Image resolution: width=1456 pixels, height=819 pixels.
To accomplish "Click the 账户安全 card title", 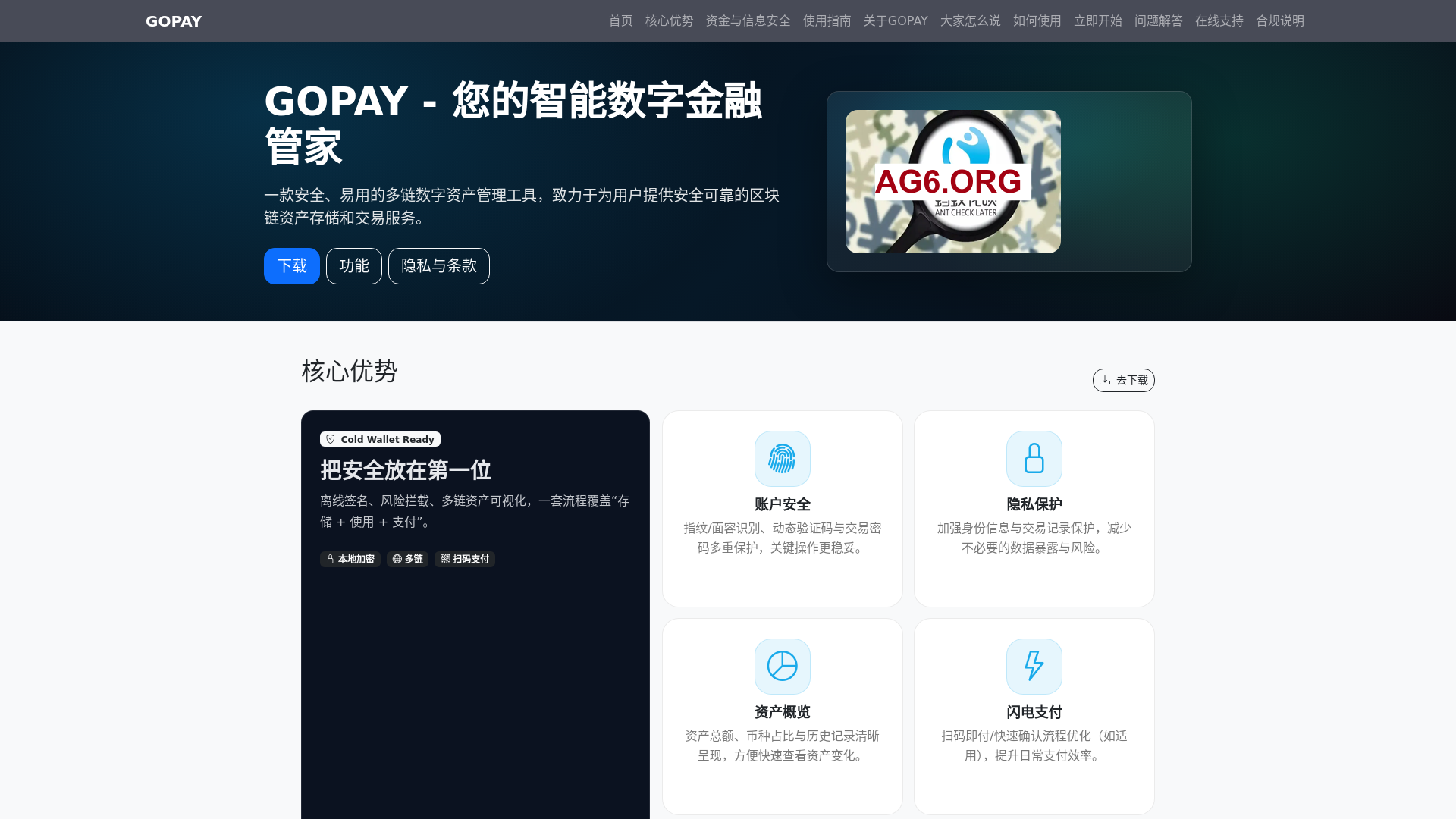I will (x=782, y=504).
